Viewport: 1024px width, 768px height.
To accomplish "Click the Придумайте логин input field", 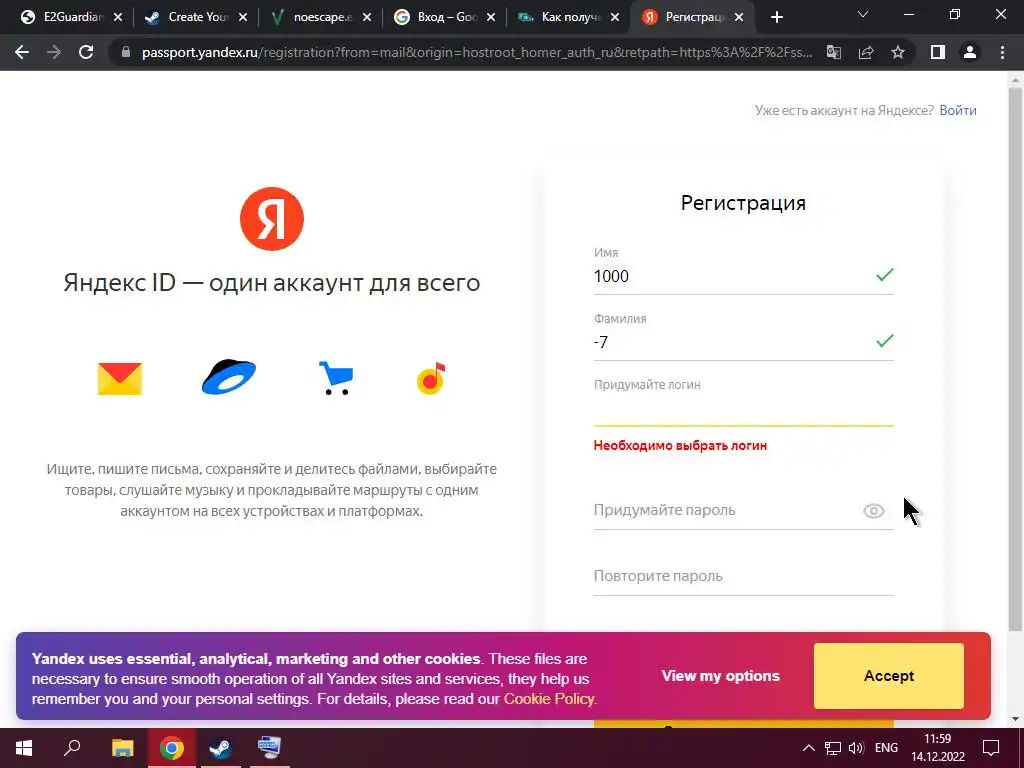I will click(x=743, y=409).
